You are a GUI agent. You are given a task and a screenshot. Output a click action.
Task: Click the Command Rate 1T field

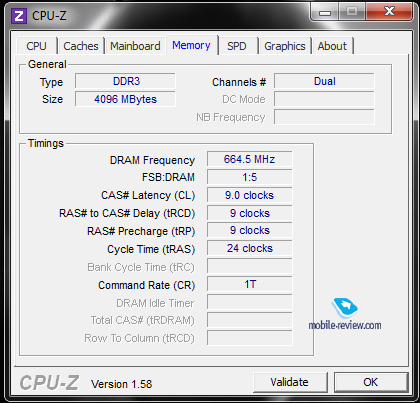pos(249,284)
